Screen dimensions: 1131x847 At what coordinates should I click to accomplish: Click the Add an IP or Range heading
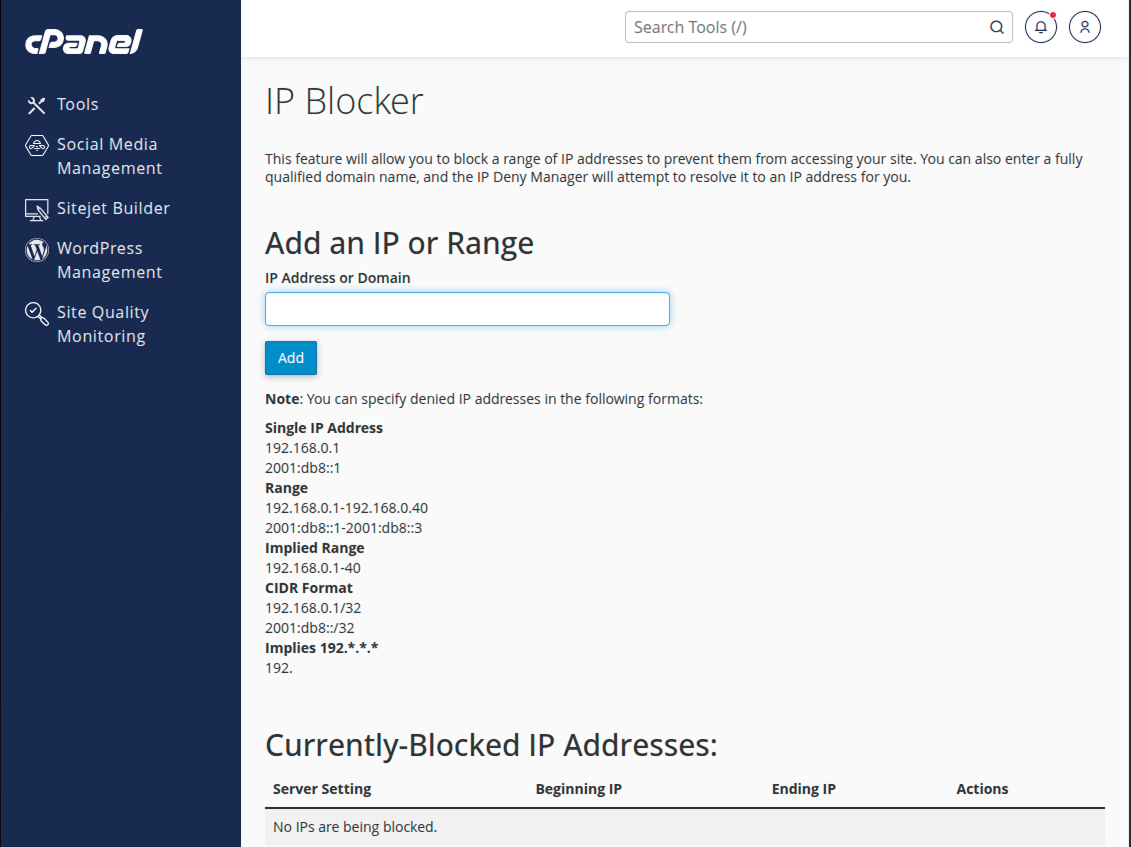400,243
